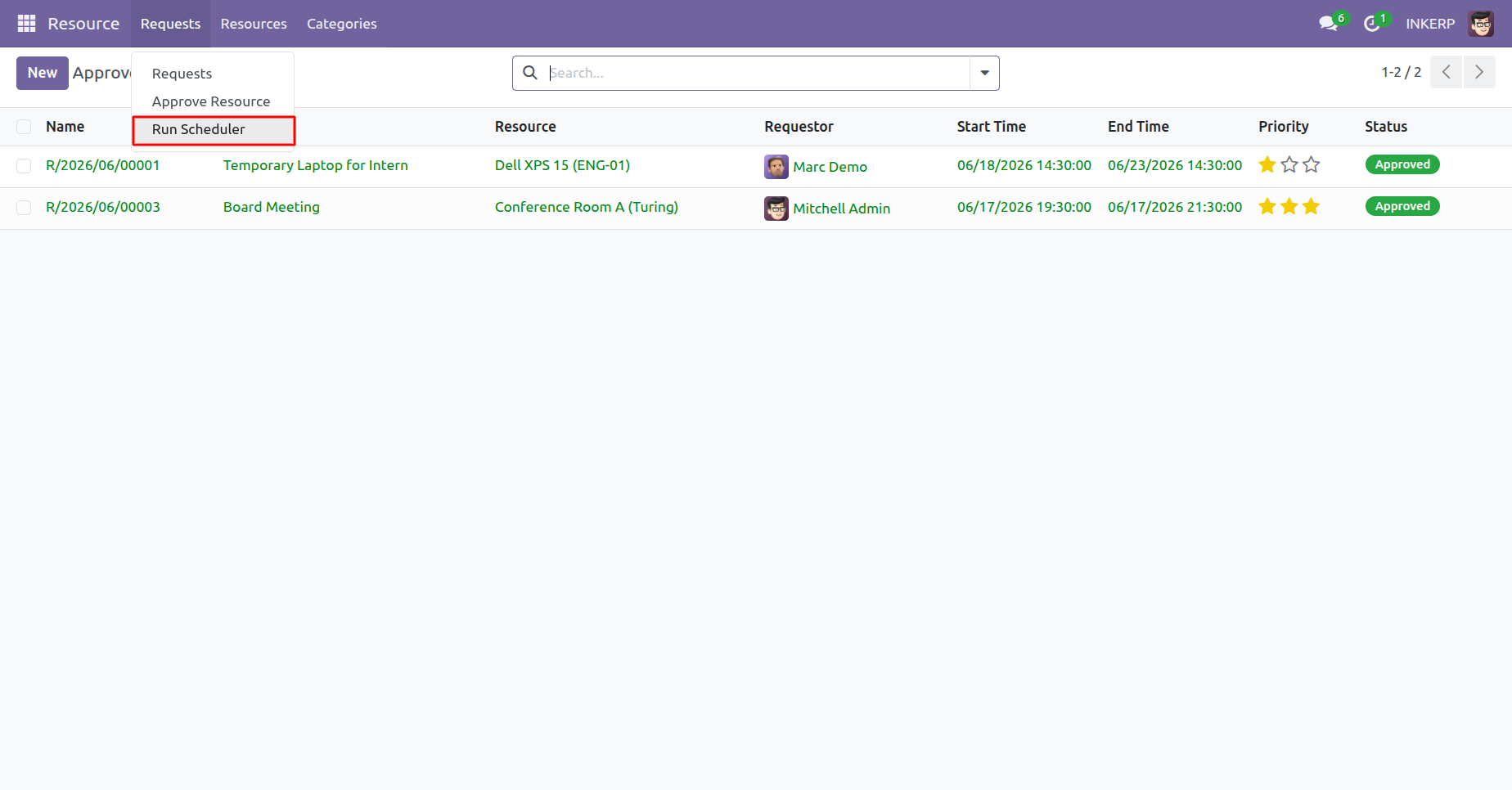Click Approved badge for Board Meeting row
The width and height of the screenshot is (1512, 790).
click(1402, 206)
